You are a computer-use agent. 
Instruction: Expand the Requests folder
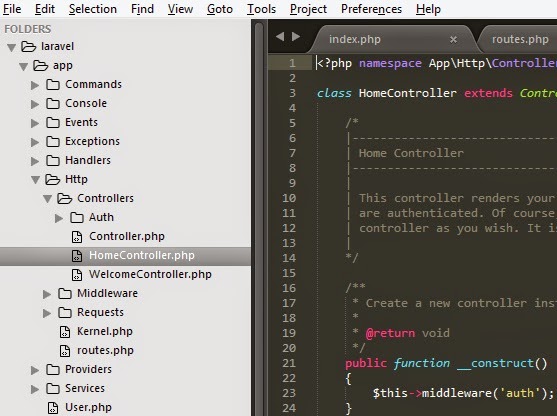(x=47, y=313)
